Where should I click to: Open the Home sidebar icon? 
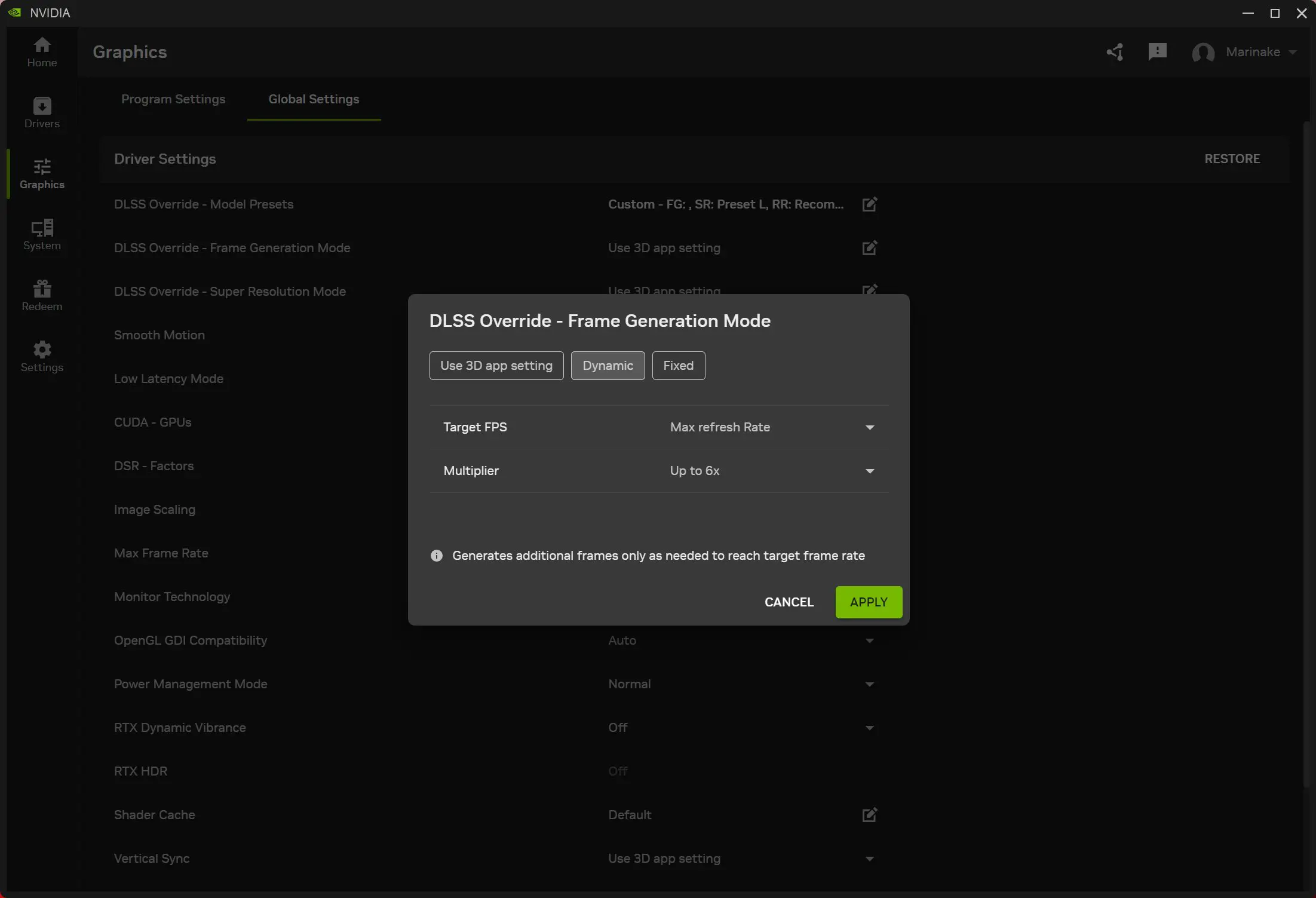click(42, 52)
